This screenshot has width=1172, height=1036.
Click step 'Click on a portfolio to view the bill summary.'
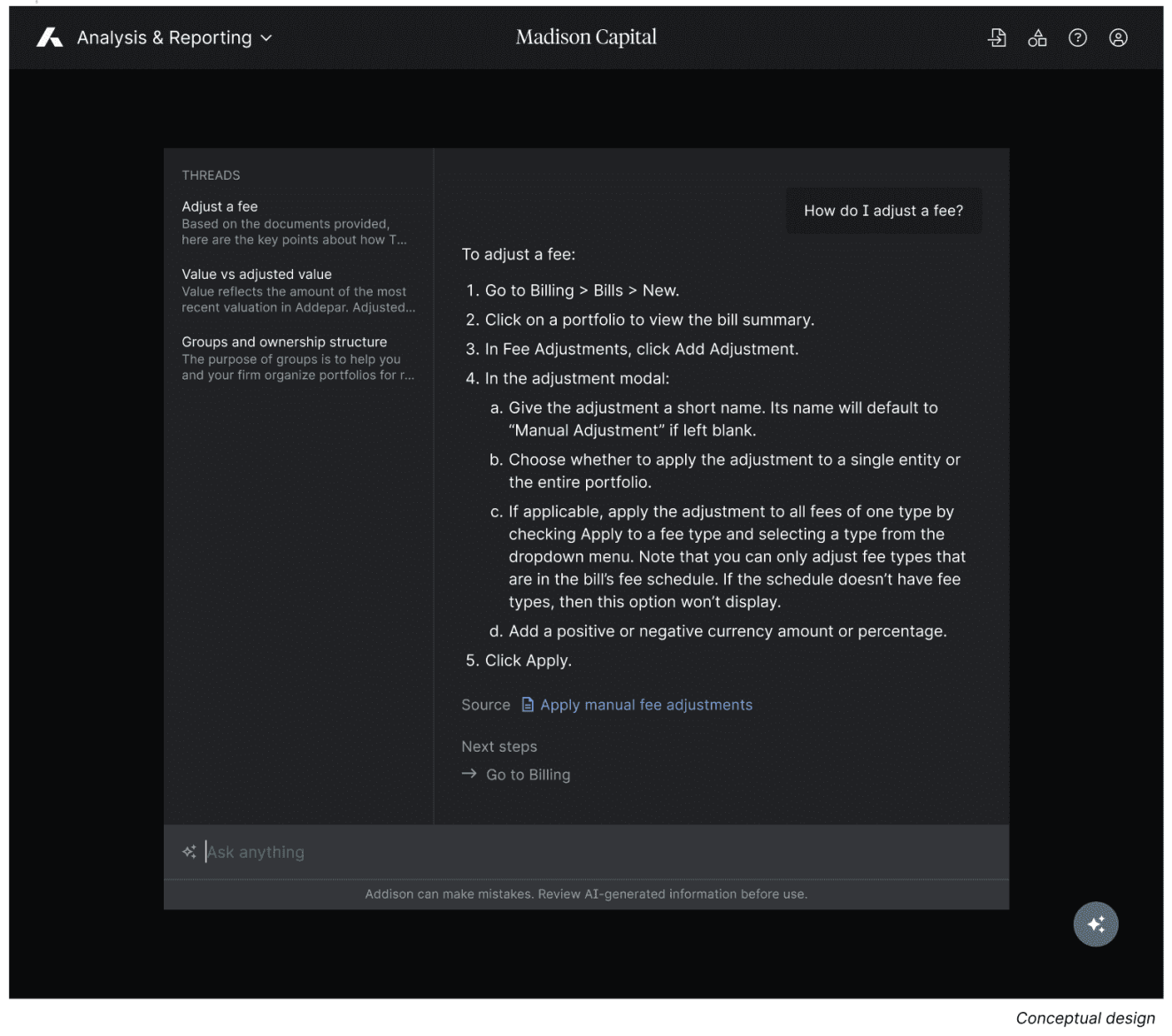pos(650,320)
